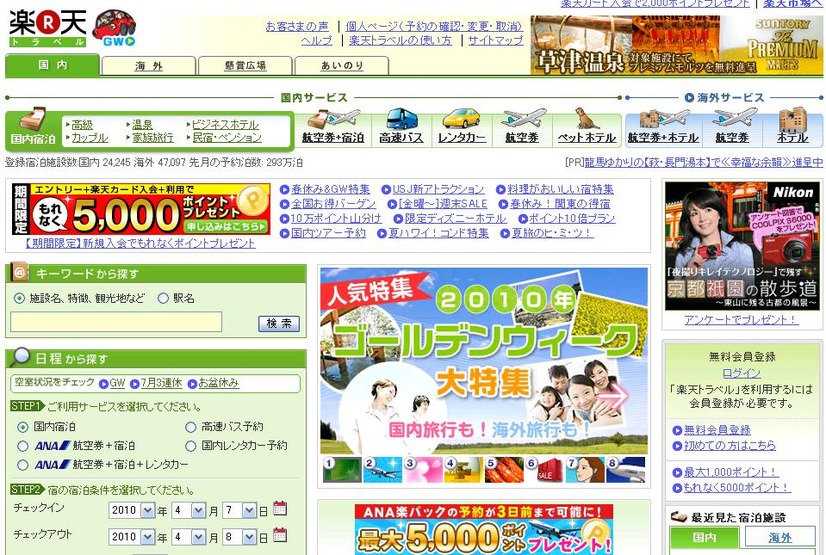Open overseas 航空券+ホテル icon

coord(663,126)
